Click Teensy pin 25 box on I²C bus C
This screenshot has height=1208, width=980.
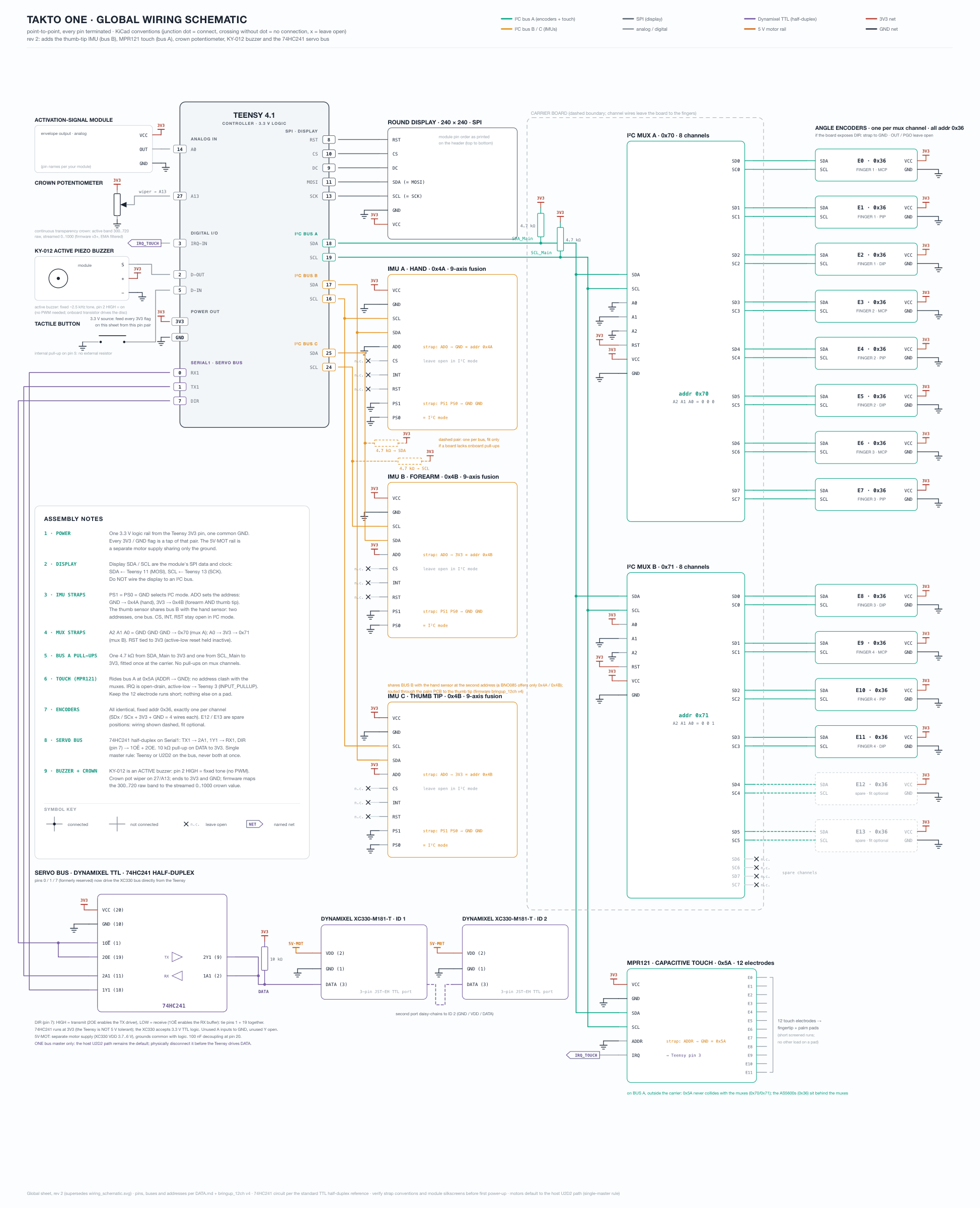(x=329, y=353)
